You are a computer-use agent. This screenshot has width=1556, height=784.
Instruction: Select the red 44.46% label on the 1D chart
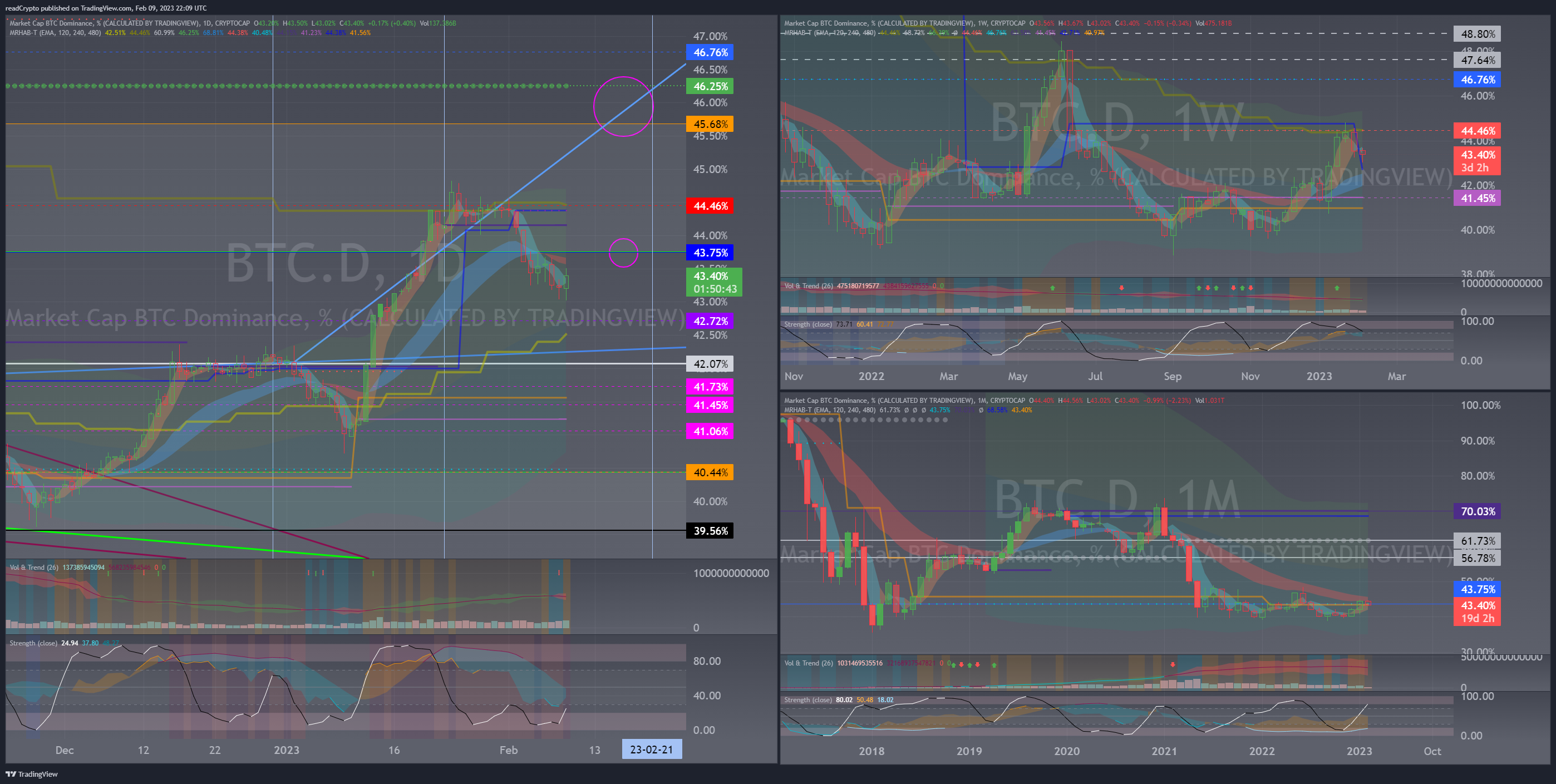tap(710, 206)
